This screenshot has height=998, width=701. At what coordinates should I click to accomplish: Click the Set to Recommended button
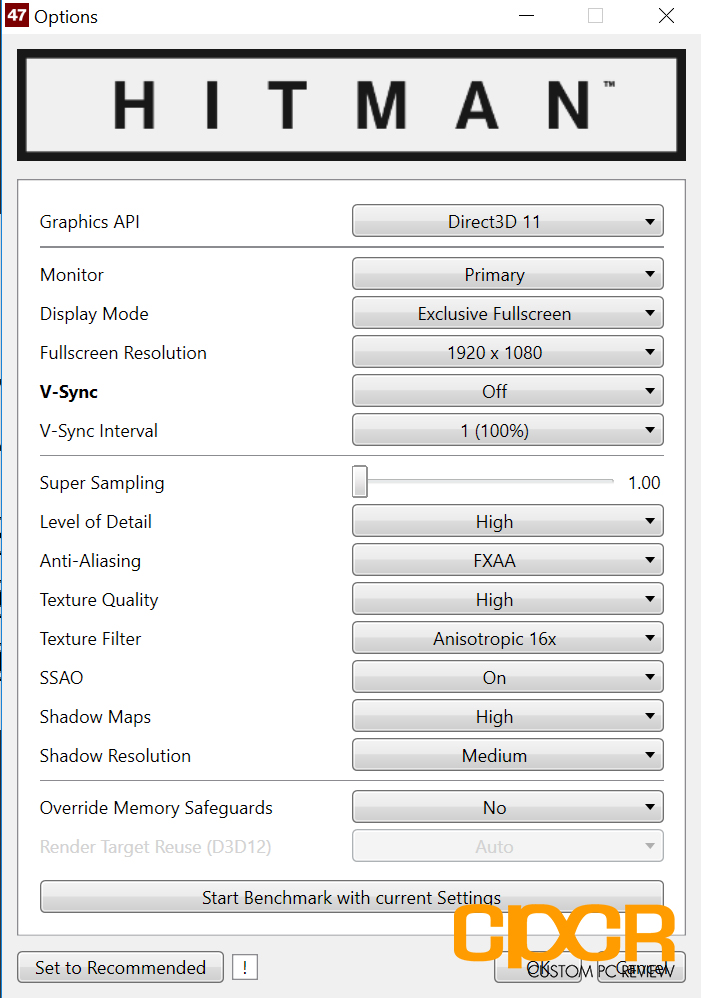coord(120,967)
